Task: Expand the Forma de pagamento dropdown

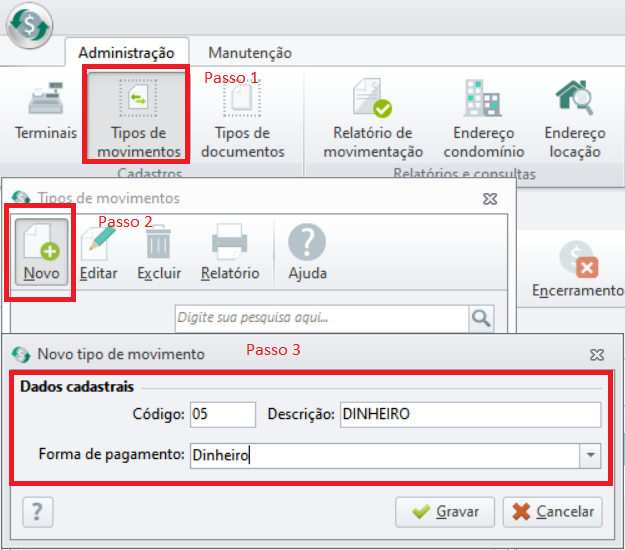Action: click(590, 455)
